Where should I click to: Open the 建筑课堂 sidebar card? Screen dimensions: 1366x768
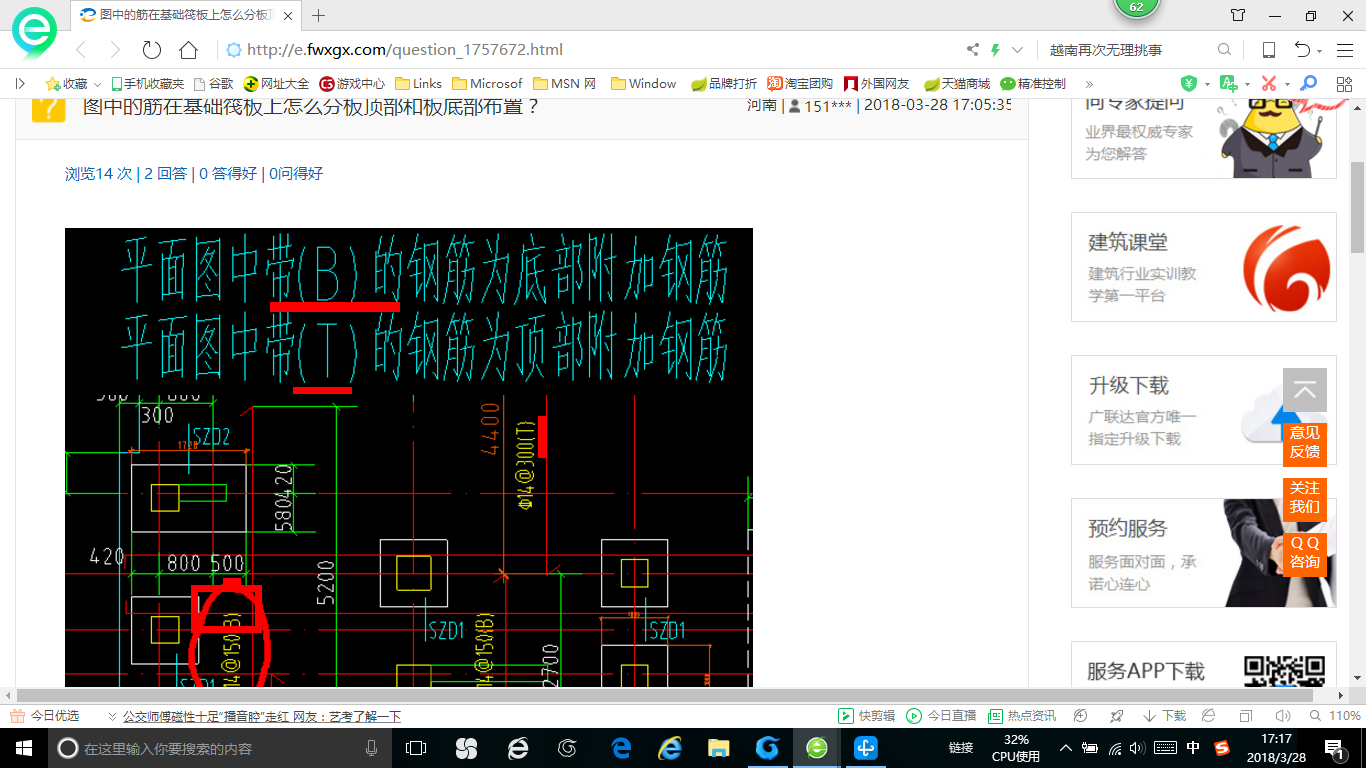tap(1204, 267)
